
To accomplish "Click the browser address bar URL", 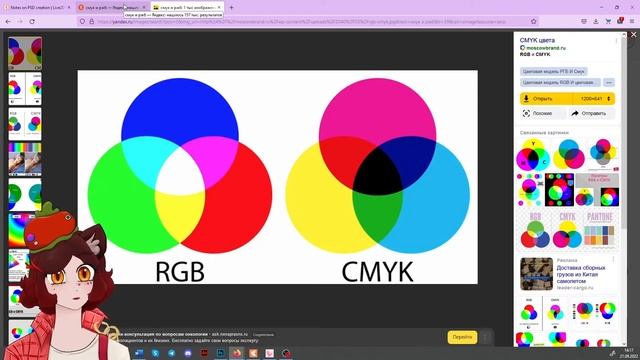I will tap(302, 22).
